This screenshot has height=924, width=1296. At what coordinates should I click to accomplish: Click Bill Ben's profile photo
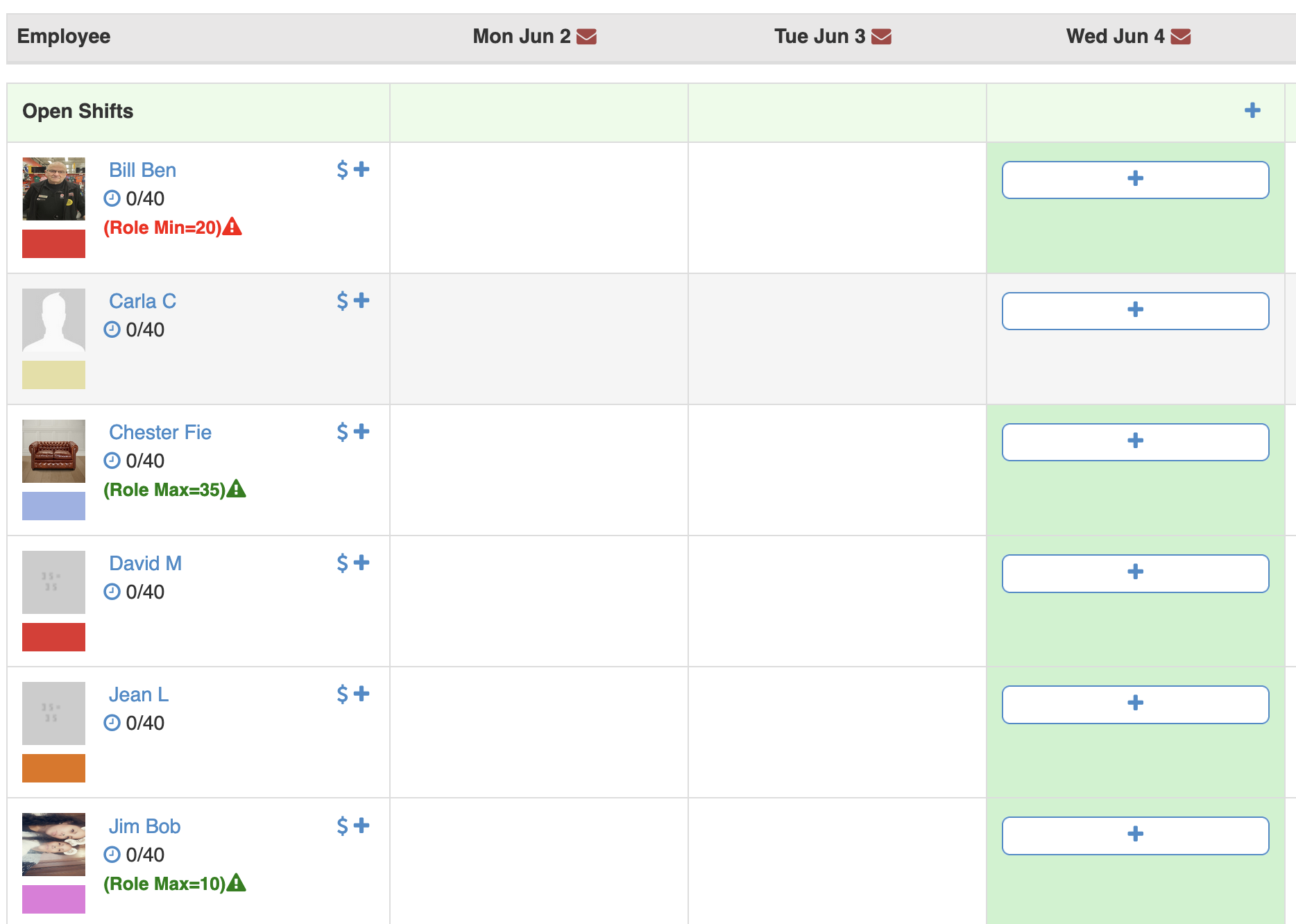coord(53,189)
